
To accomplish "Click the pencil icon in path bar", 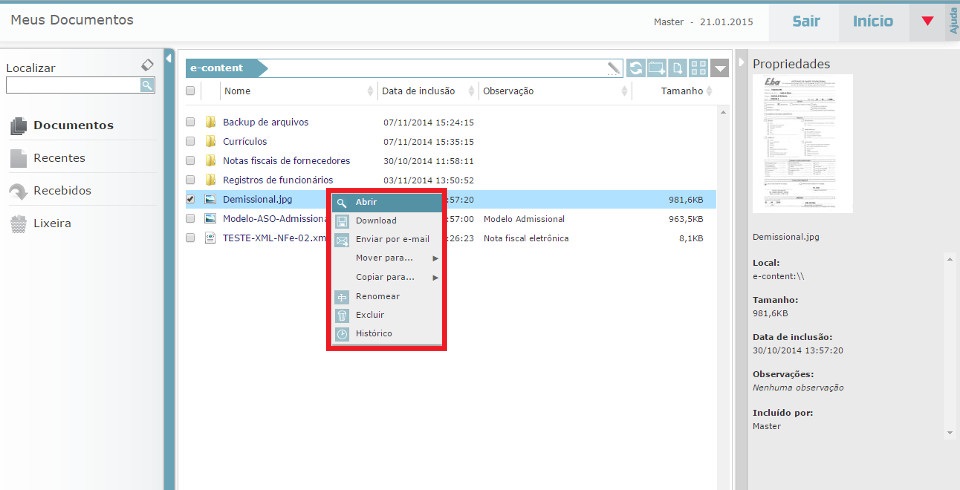I will [613, 68].
